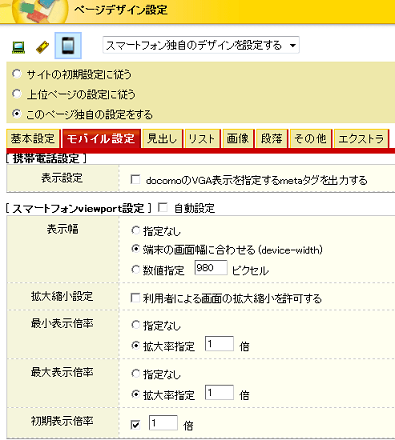
Task: Select 上位ページの設定に従う radio button
Action: (x=17, y=94)
